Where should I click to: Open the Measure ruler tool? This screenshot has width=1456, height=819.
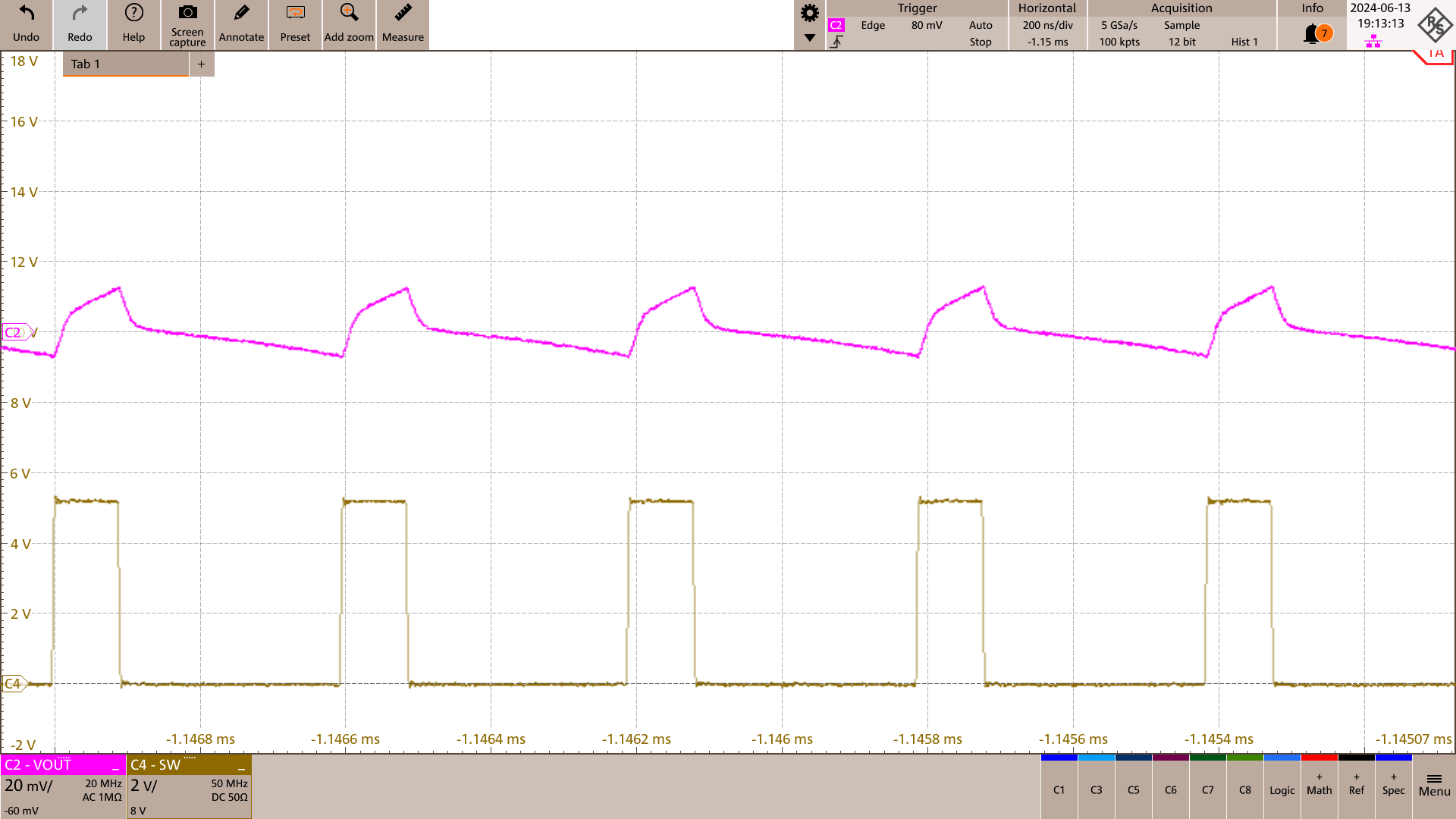[403, 13]
